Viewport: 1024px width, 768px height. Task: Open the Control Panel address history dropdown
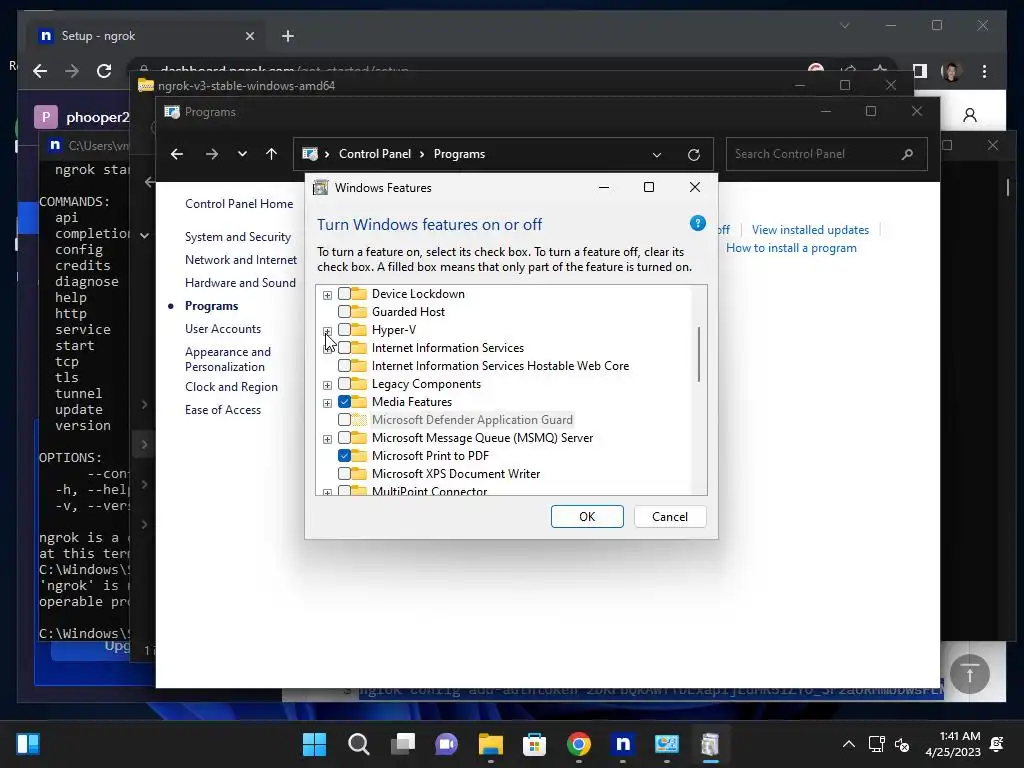click(657, 154)
